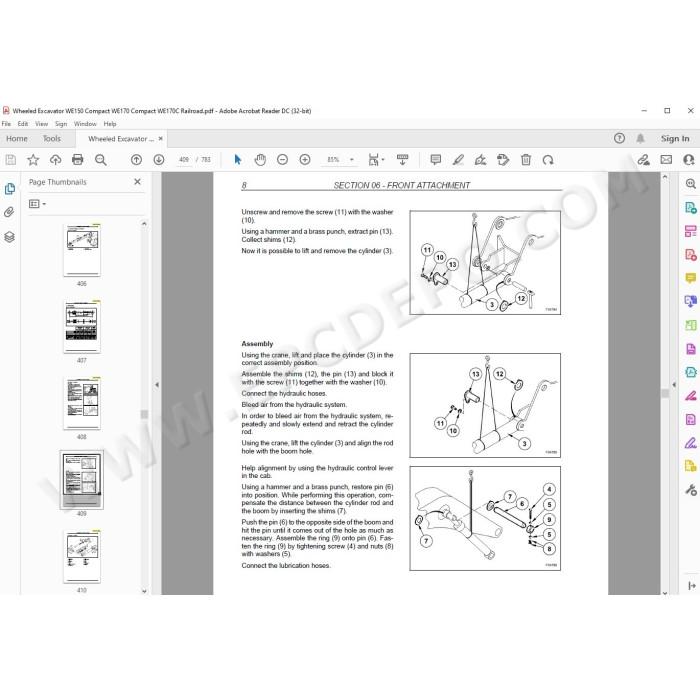700x700 pixels.
Task: Open More Tools wrench icon
Action: [691, 490]
